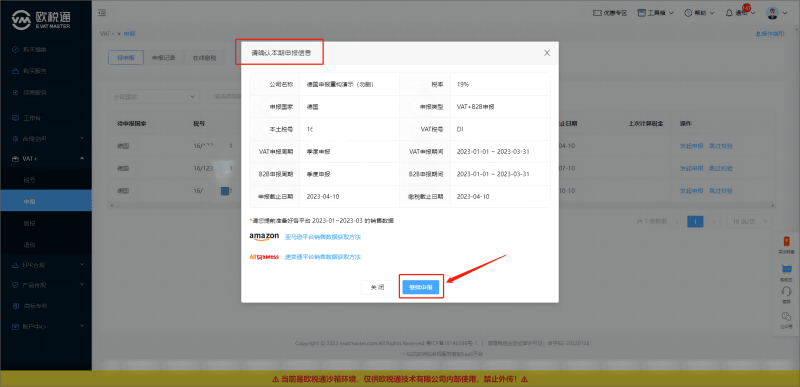800x387 pixels.
Task: Click the VAT+ breadcrumb
Action: tap(107, 33)
